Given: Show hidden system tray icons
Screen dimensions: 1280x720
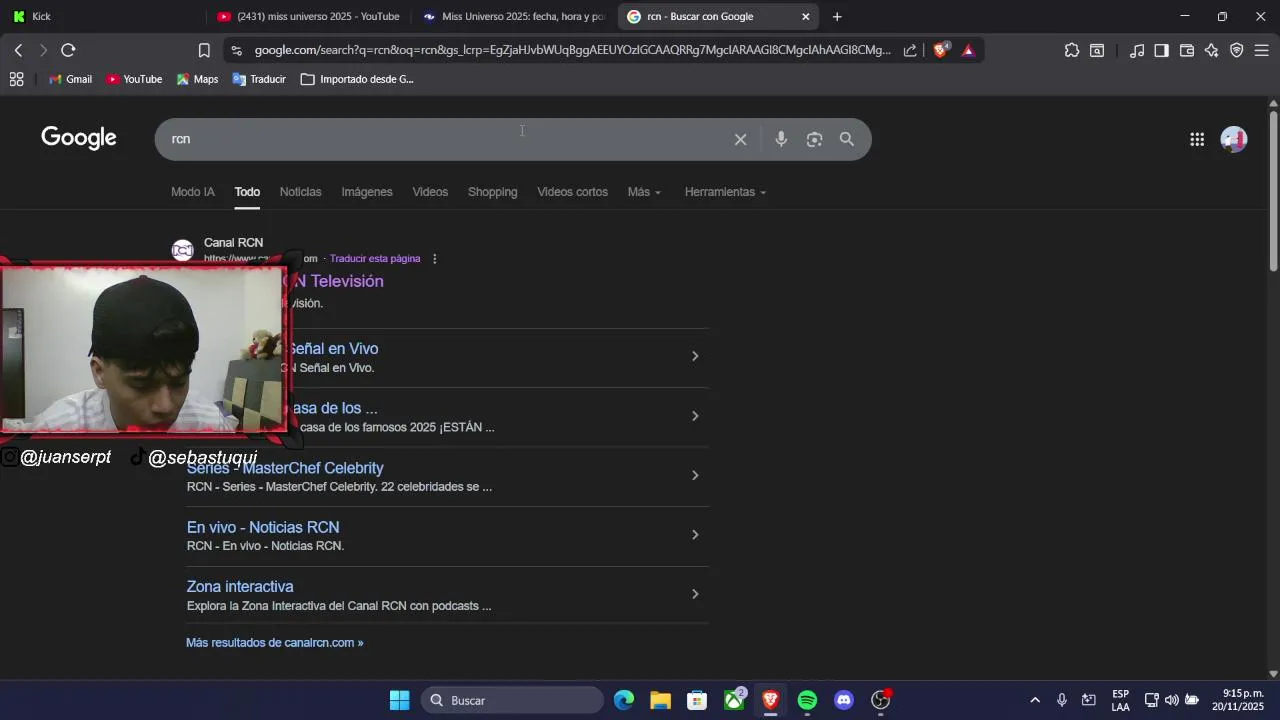Looking at the screenshot, I should (1035, 700).
